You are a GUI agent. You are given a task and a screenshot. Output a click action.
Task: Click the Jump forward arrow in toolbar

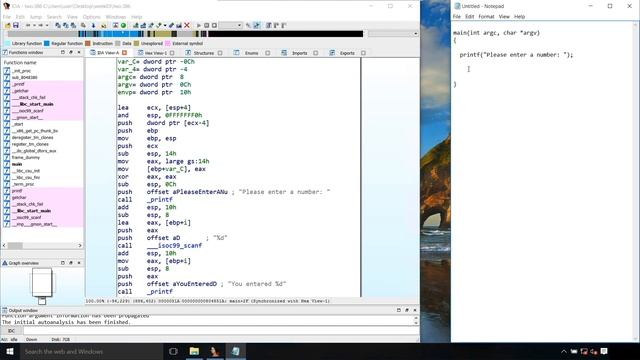(x=41, y=25)
